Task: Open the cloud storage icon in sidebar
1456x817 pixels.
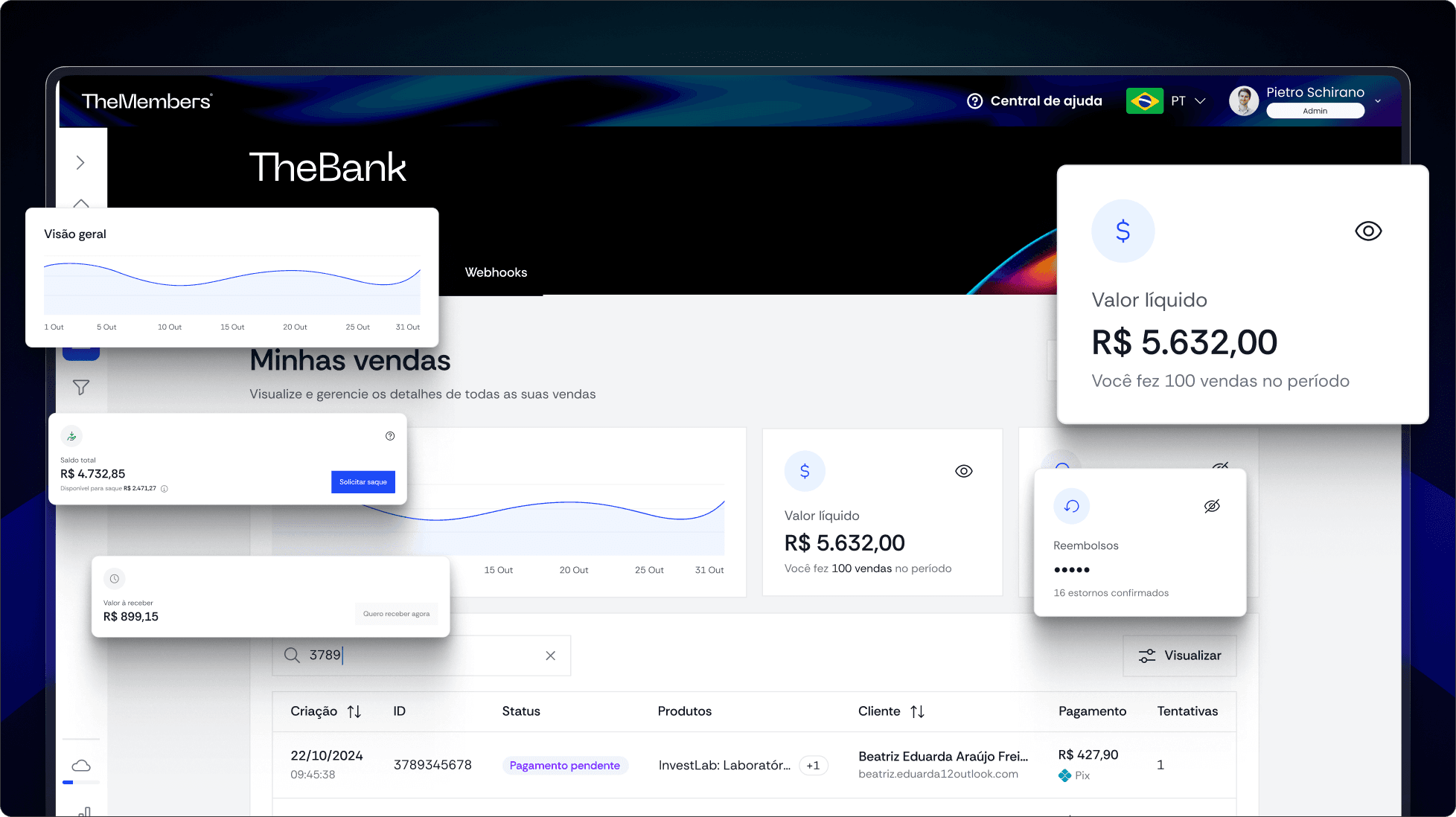Action: pos(81,766)
